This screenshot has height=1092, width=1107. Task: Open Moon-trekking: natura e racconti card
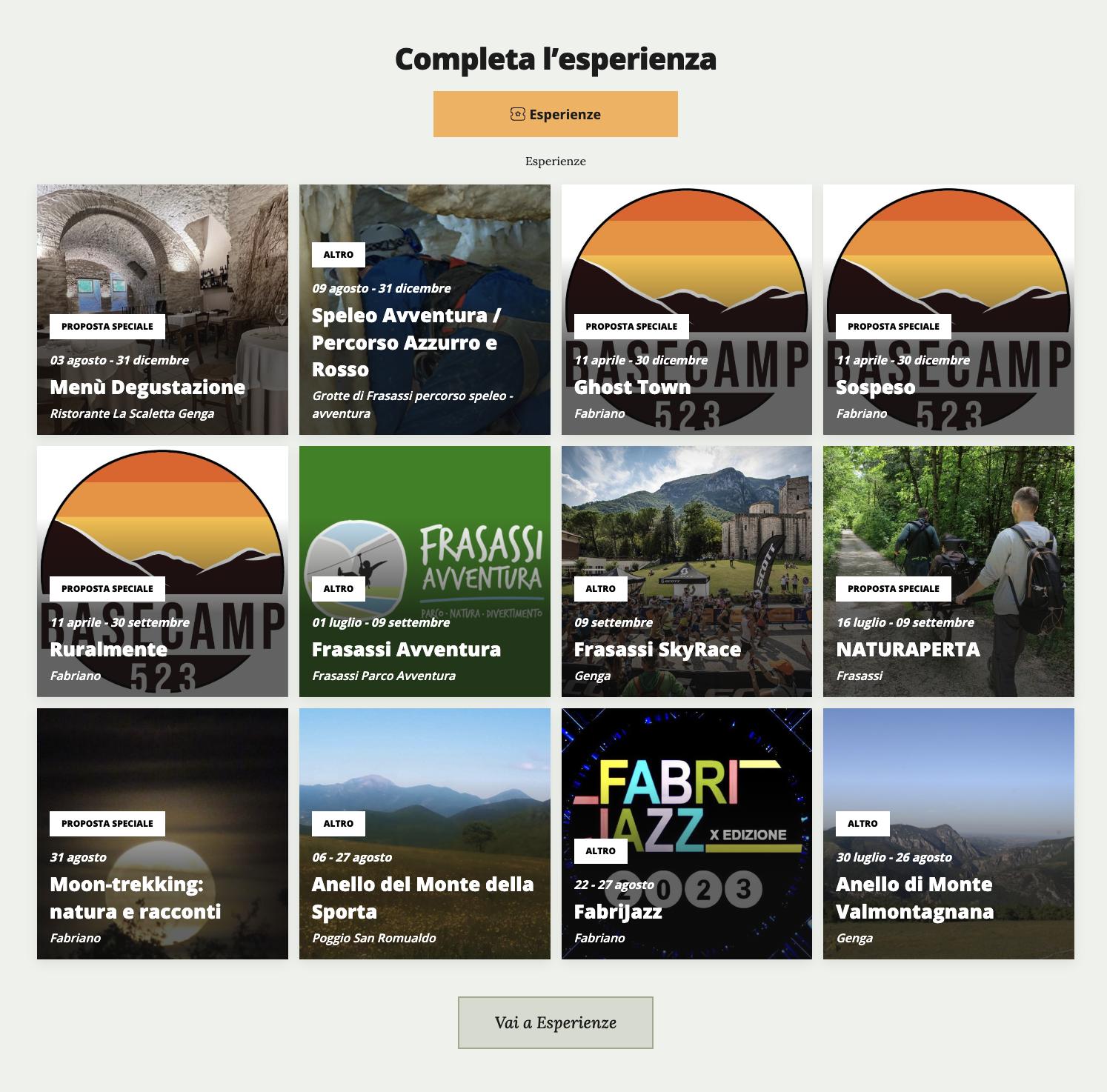click(x=162, y=833)
